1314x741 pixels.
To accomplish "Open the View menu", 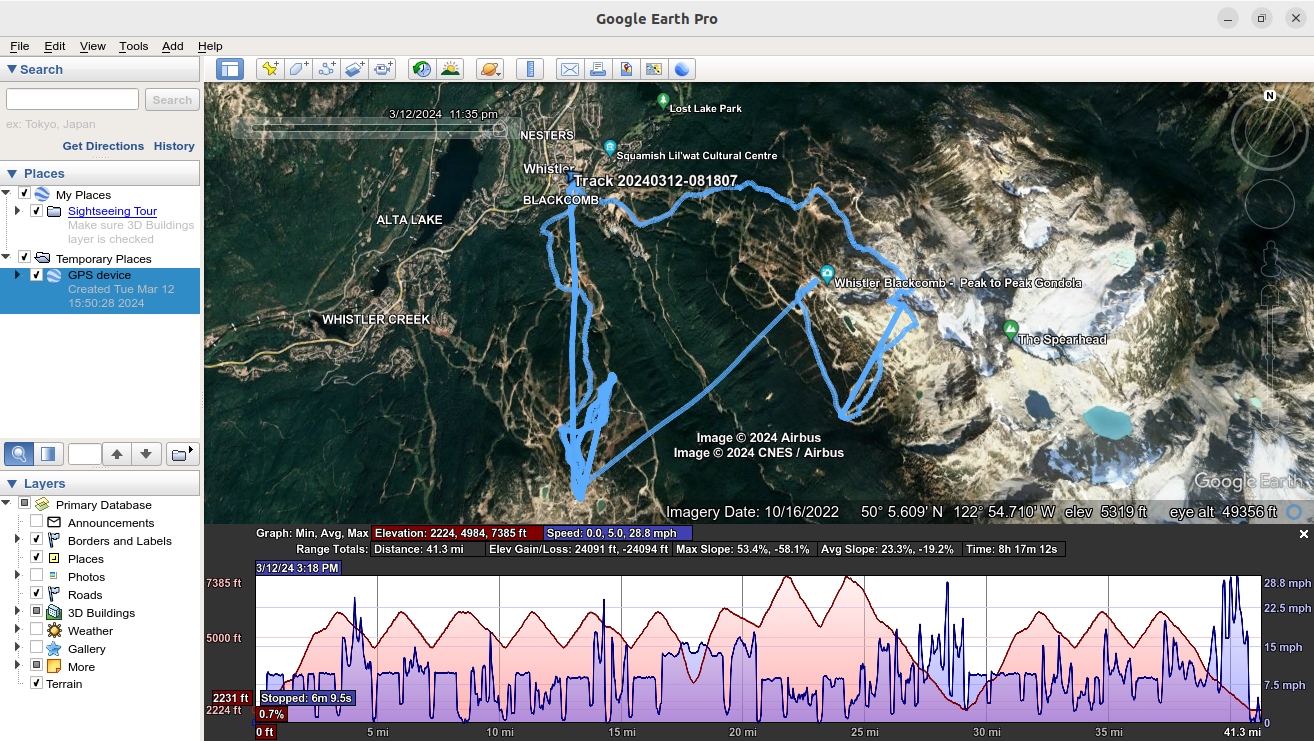I will [93, 46].
